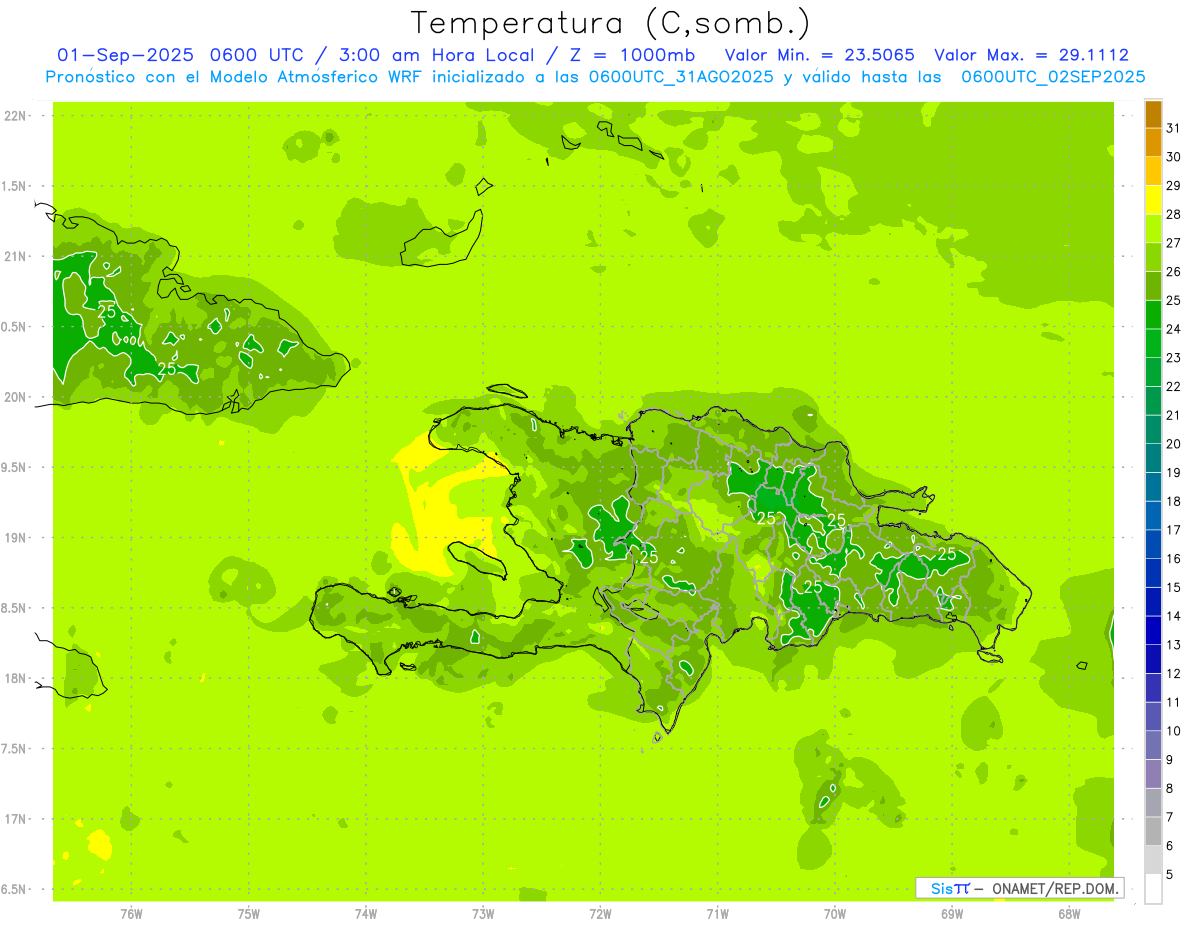Click the "28" label on color scale
The height and width of the screenshot is (927, 1200).
coord(1174,214)
